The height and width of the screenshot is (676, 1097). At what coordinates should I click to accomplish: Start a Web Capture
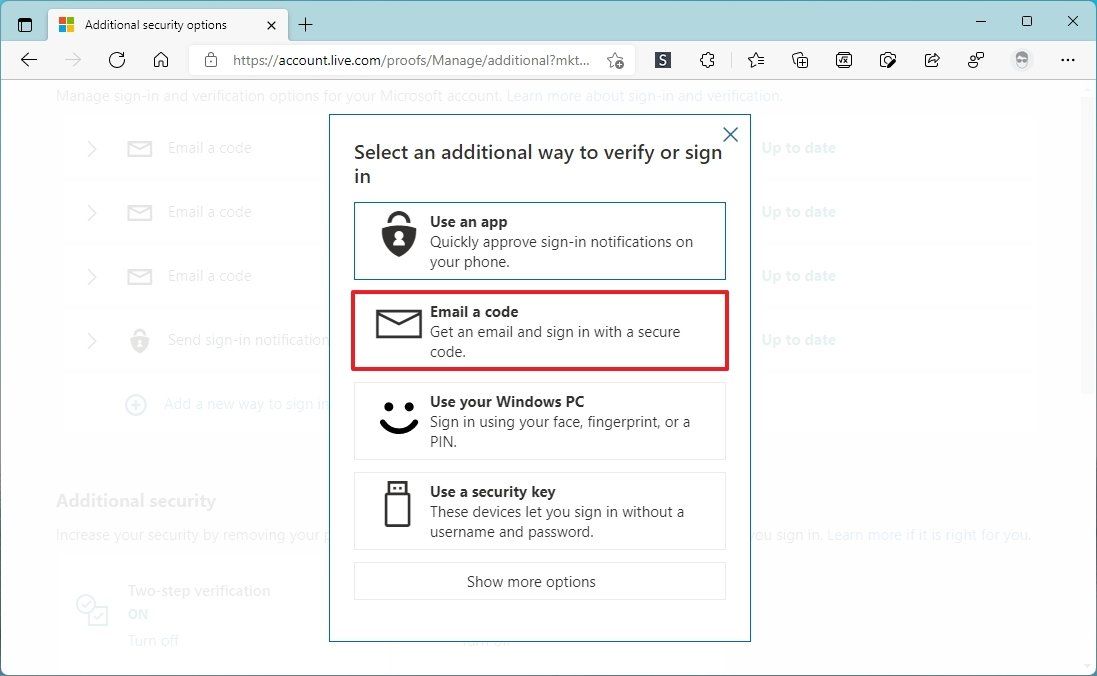888,60
